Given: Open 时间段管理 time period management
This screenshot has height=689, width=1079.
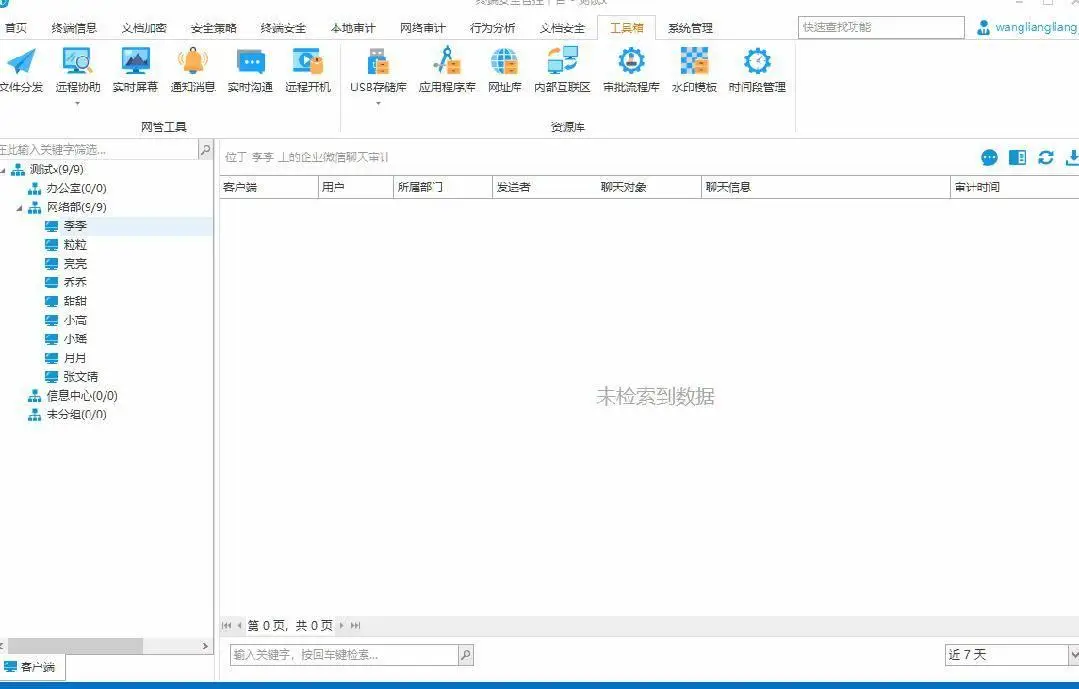Looking at the screenshot, I should coord(756,70).
